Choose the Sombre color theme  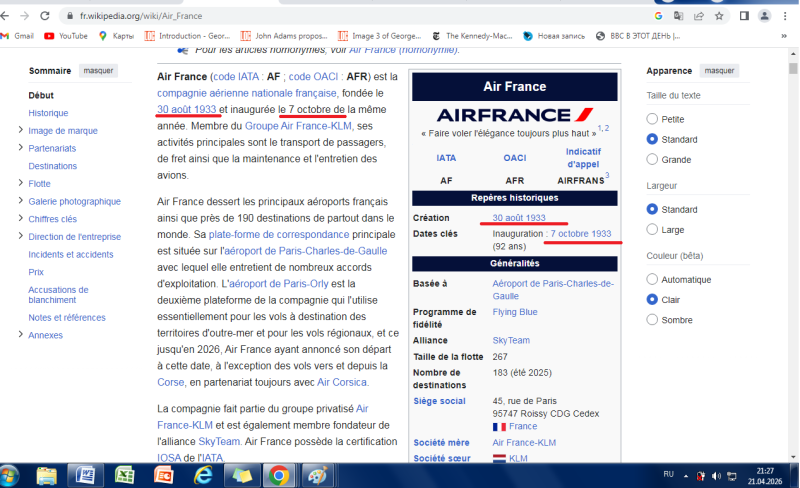coord(653,319)
